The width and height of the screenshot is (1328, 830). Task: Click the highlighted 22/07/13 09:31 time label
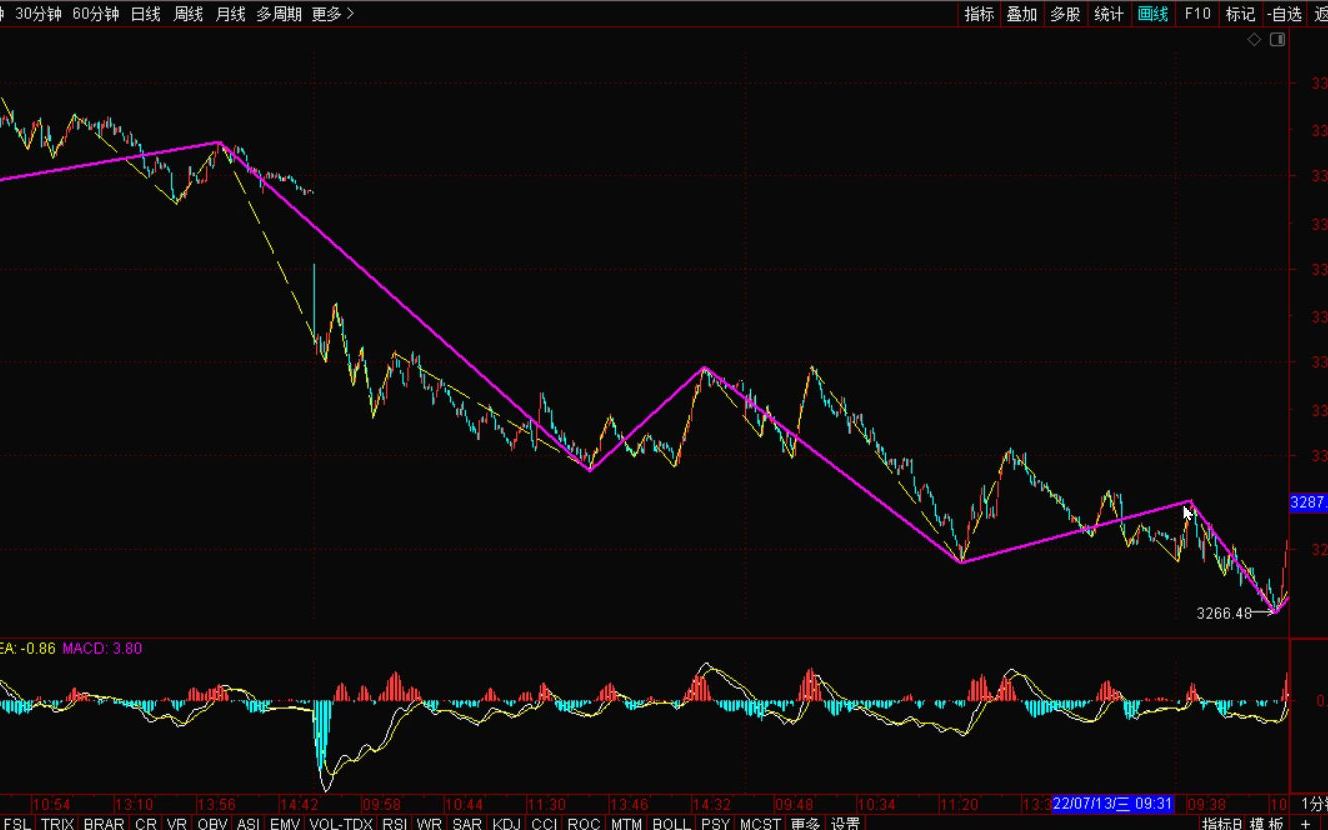1111,803
